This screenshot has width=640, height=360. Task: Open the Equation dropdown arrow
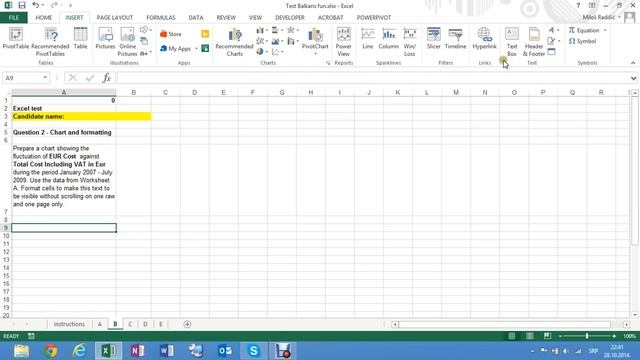tap(605, 30)
